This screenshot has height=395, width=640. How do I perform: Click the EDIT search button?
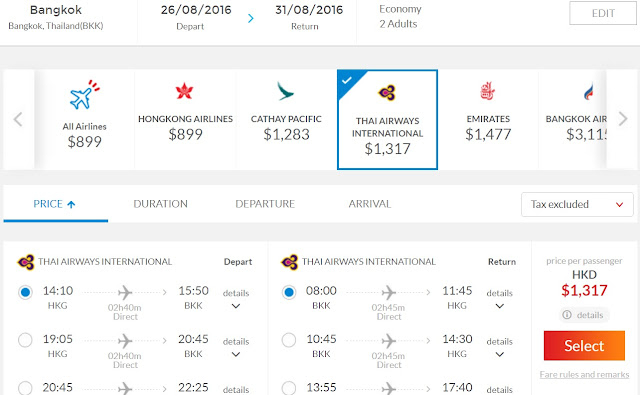pos(603,13)
